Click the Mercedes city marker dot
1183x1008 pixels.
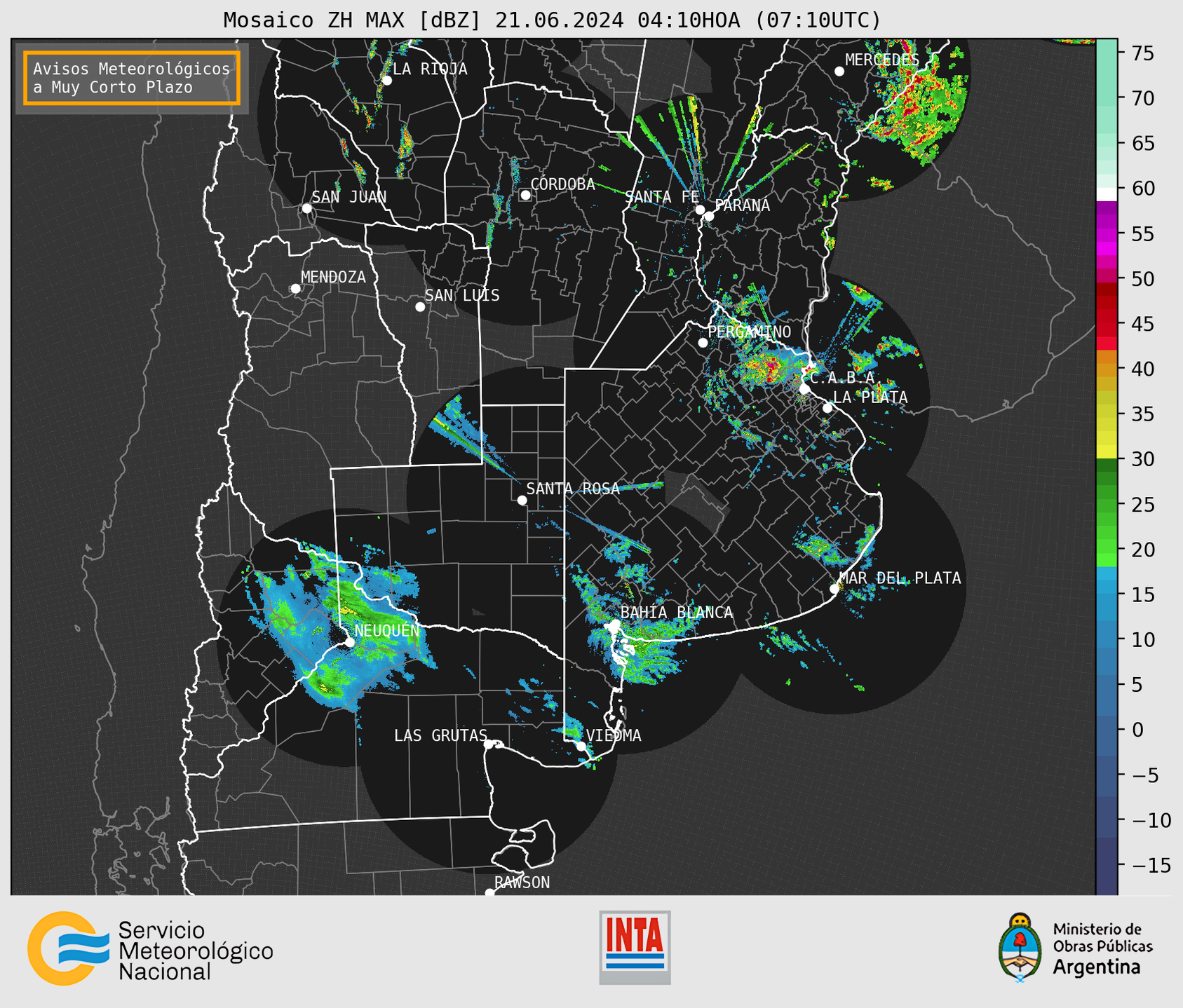(839, 71)
